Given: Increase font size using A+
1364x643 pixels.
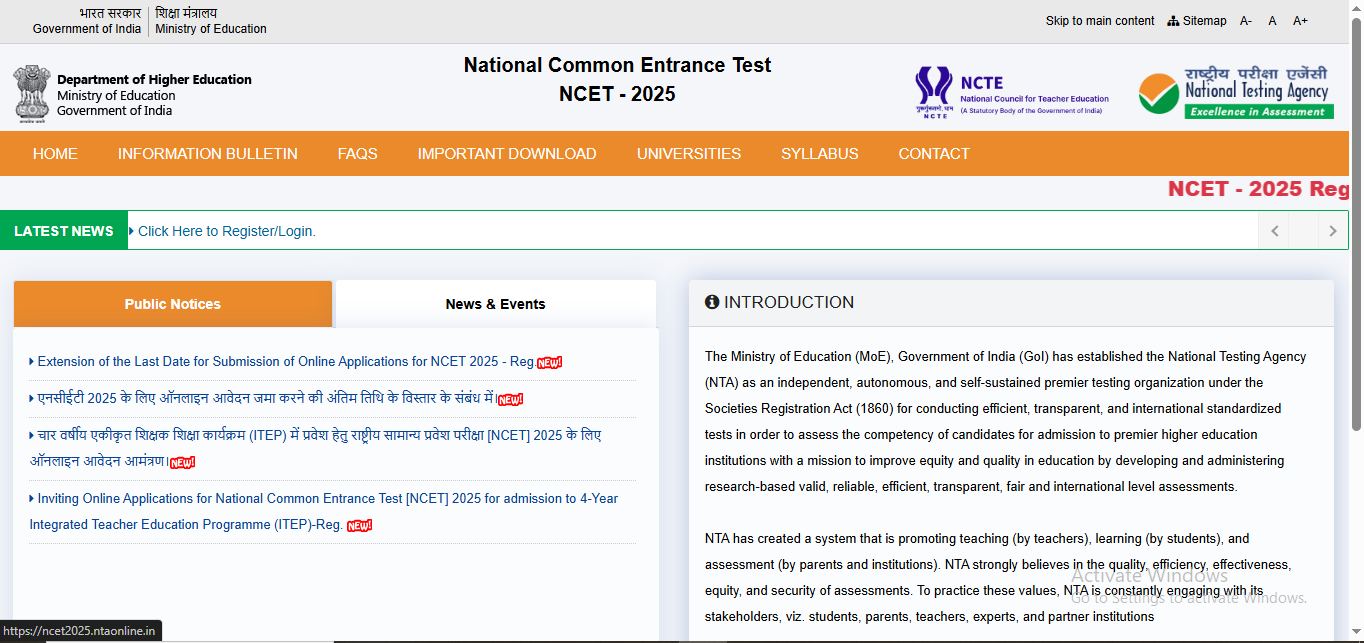Looking at the screenshot, I should 1300,20.
